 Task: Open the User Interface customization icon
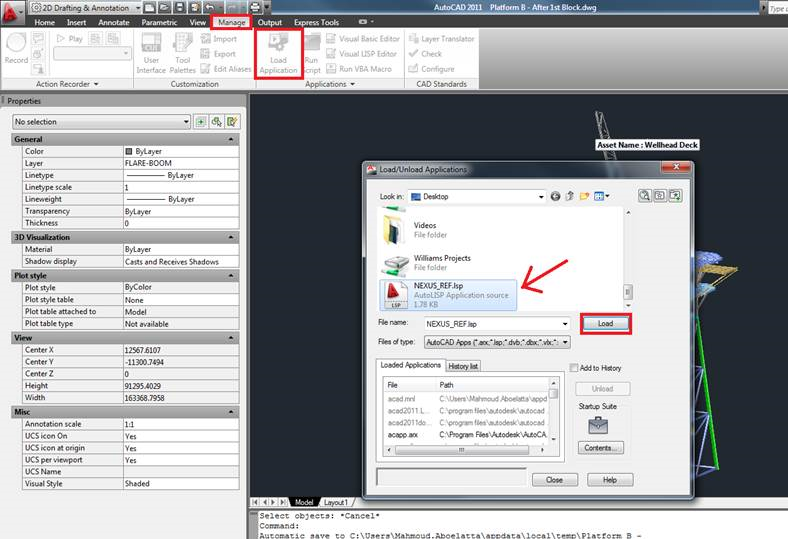pos(151,53)
